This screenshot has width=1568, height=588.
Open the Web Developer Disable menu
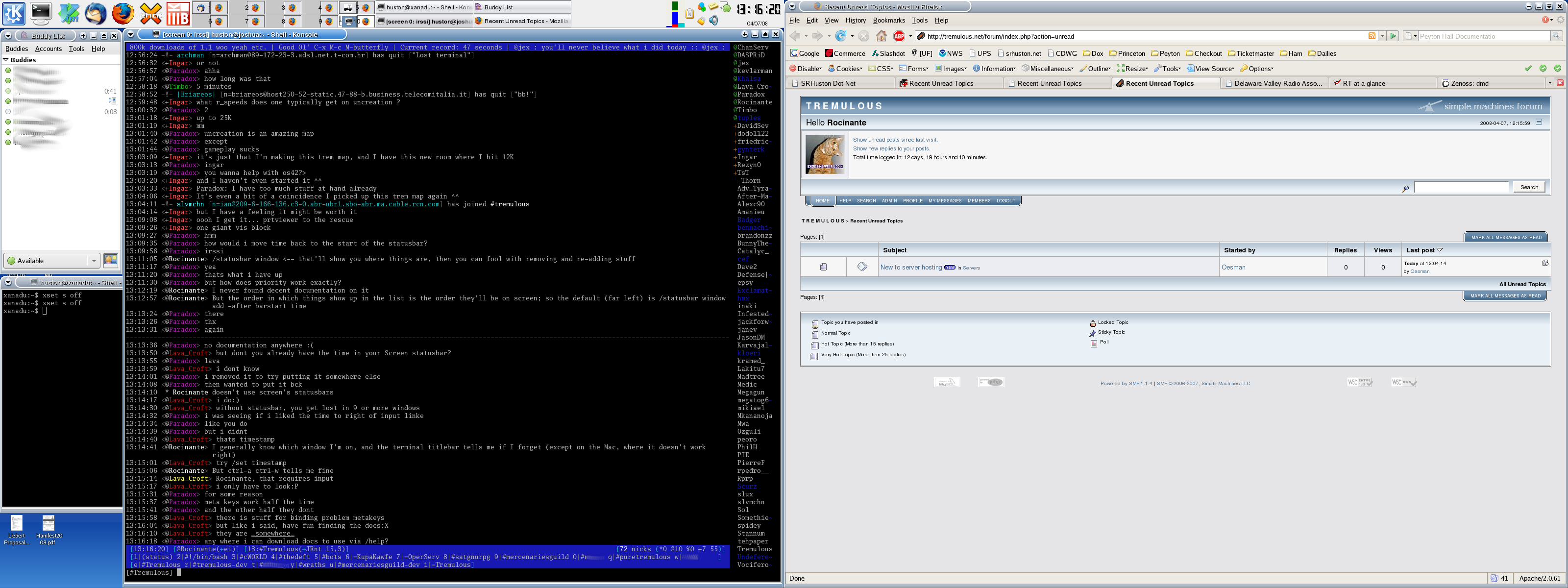point(806,69)
